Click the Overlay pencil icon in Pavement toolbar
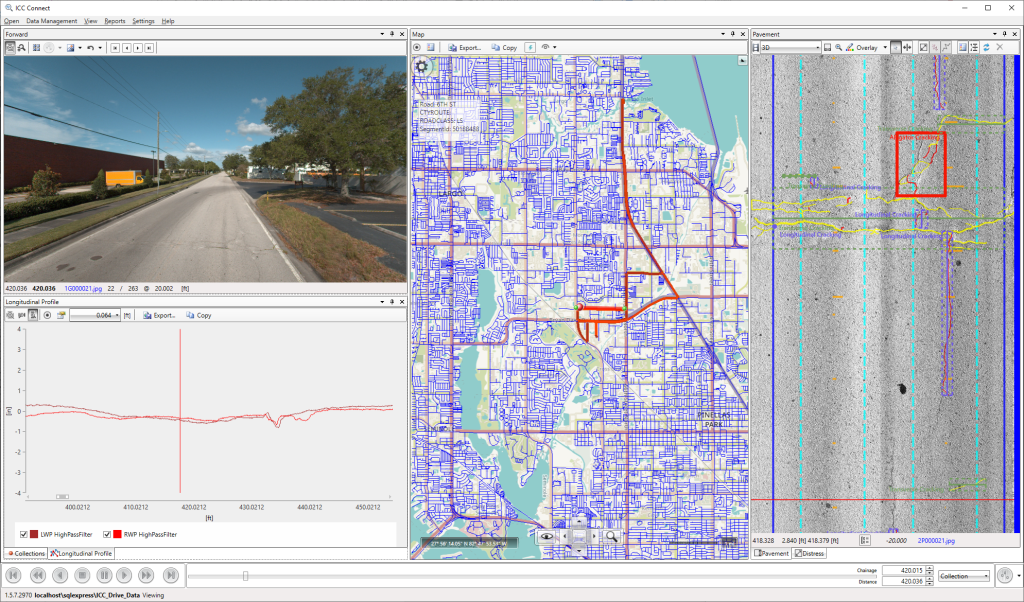Viewport: 1024px width, 602px height. [x=849, y=47]
